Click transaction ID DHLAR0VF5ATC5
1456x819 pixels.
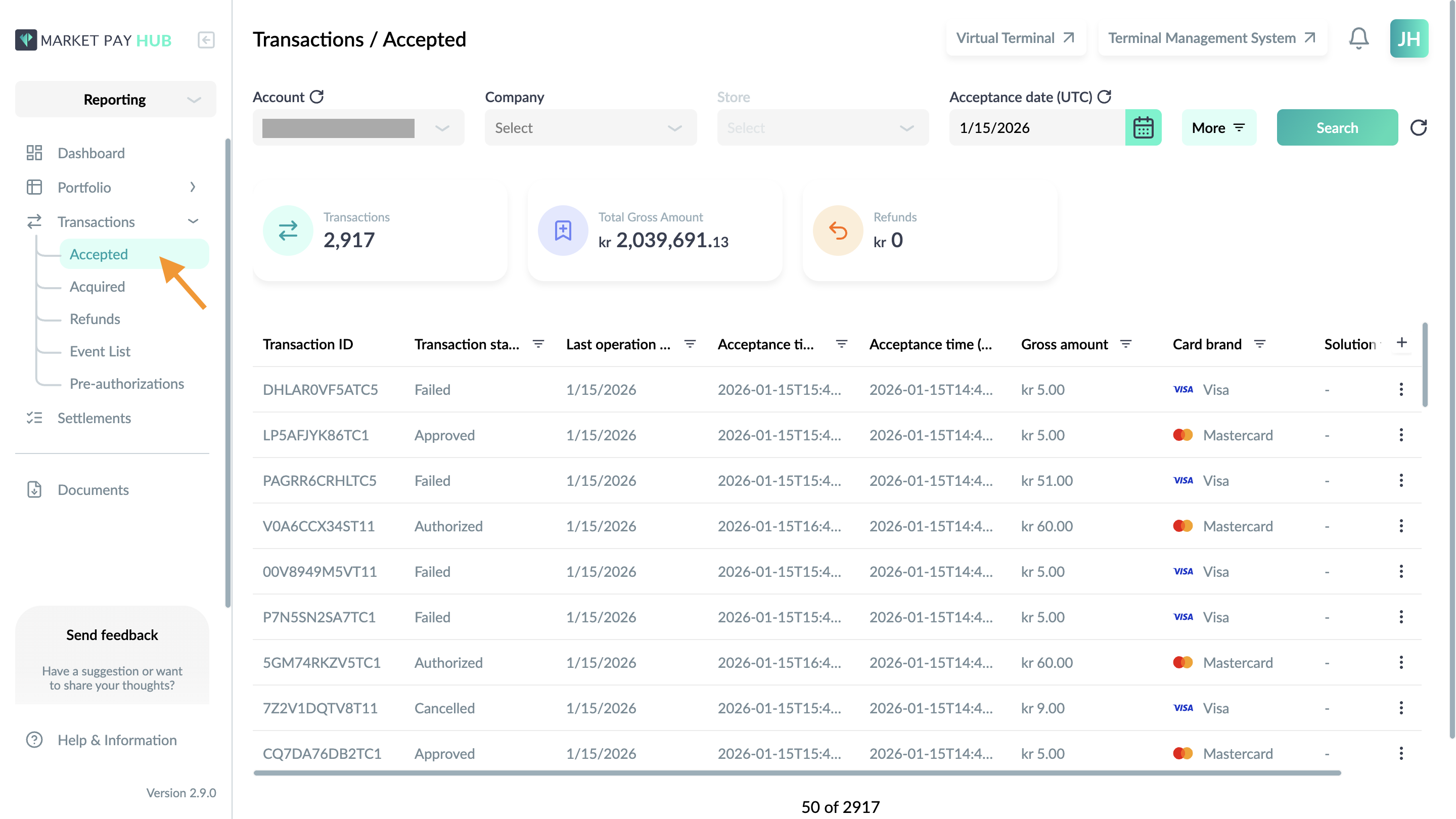[320, 389]
